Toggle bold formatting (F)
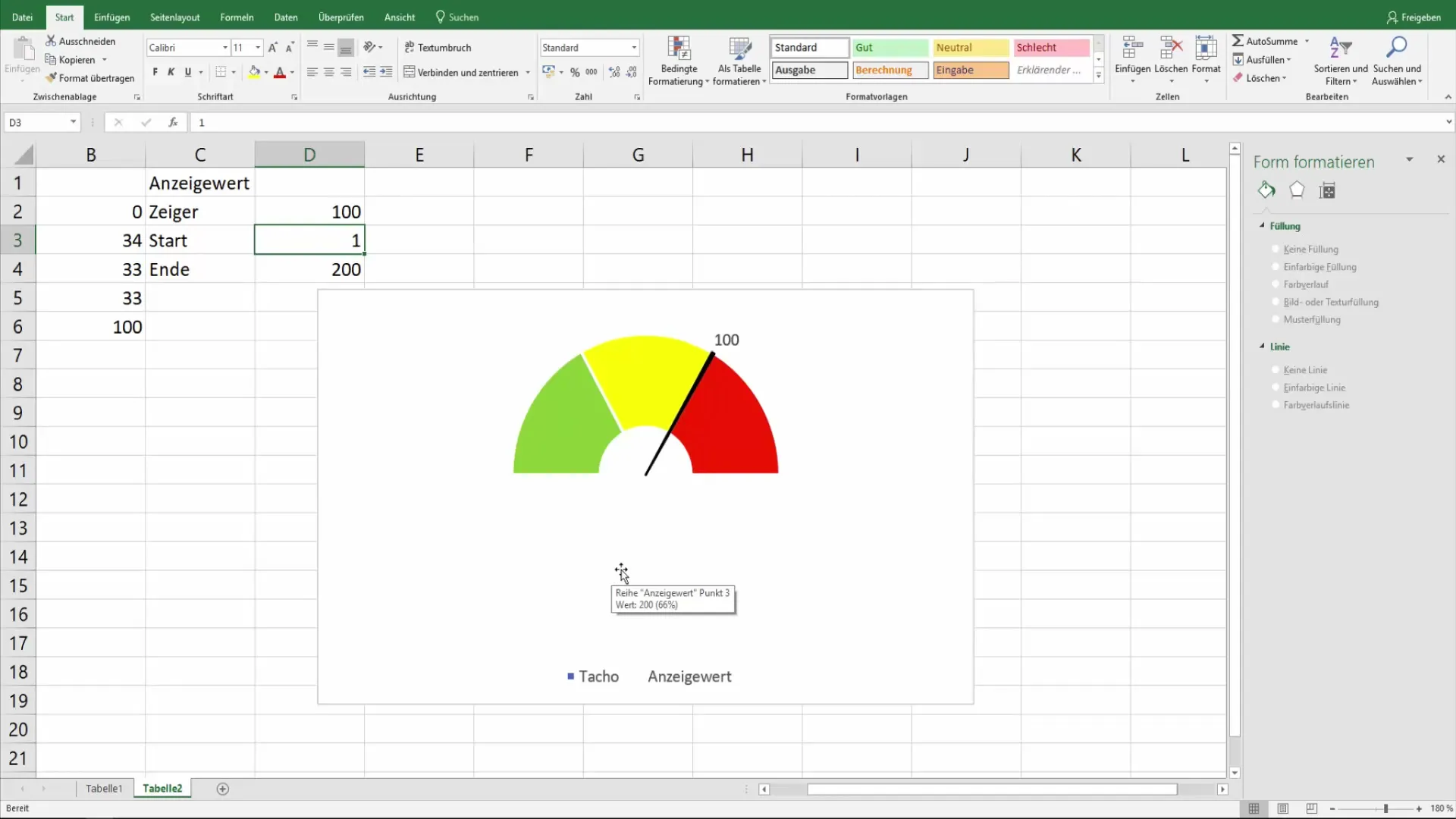1456x819 pixels. (x=155, y=72)
